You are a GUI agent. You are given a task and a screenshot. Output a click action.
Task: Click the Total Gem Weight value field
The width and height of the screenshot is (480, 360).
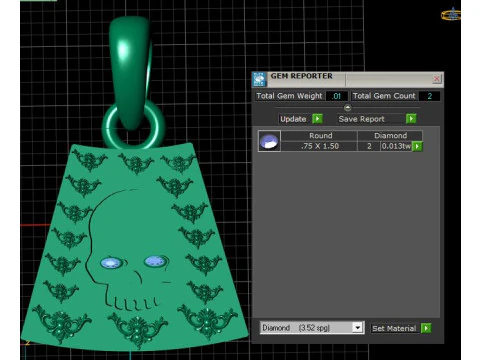point(337,96)
